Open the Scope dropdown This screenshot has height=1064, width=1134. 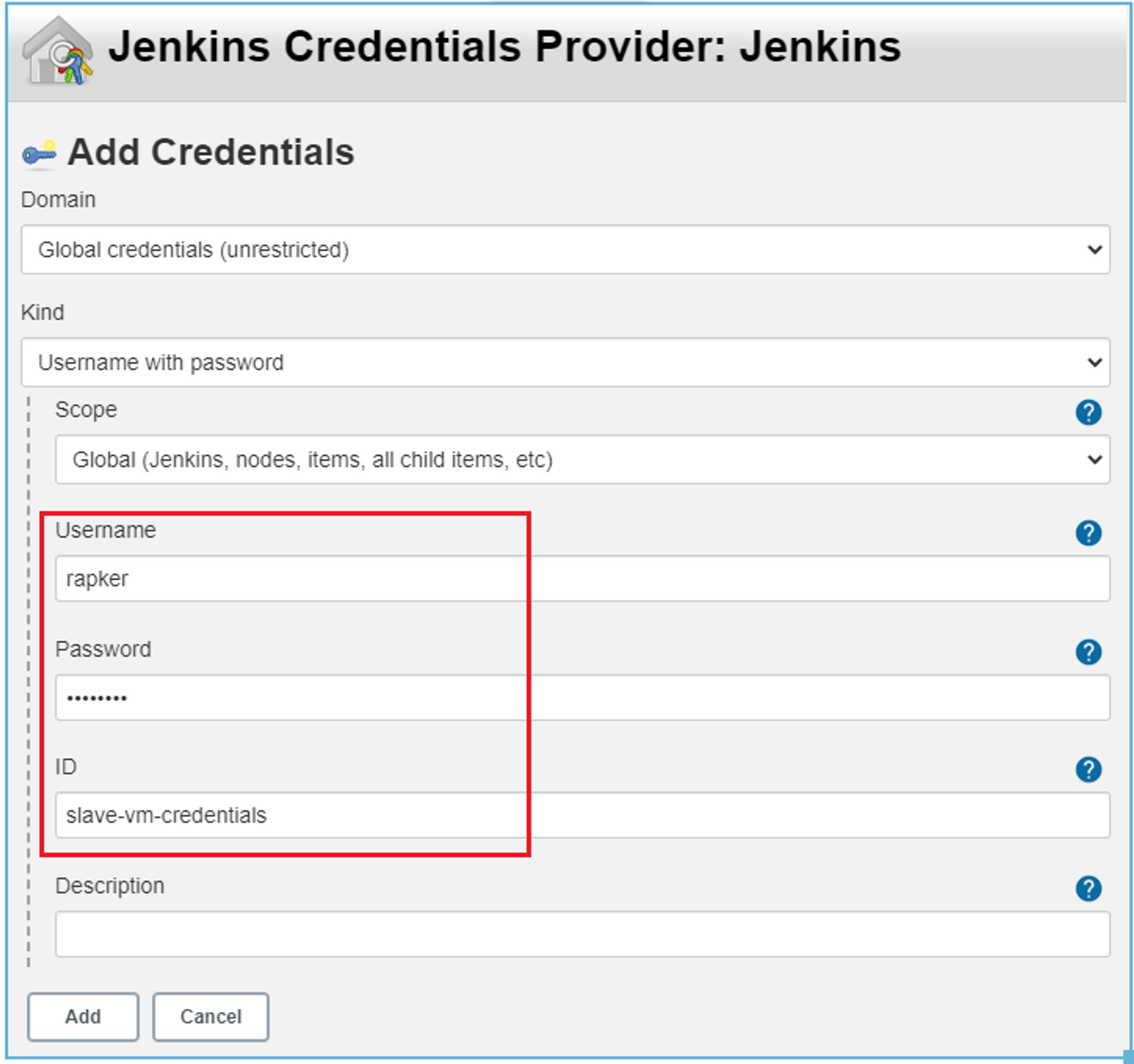tap(582, 460)
